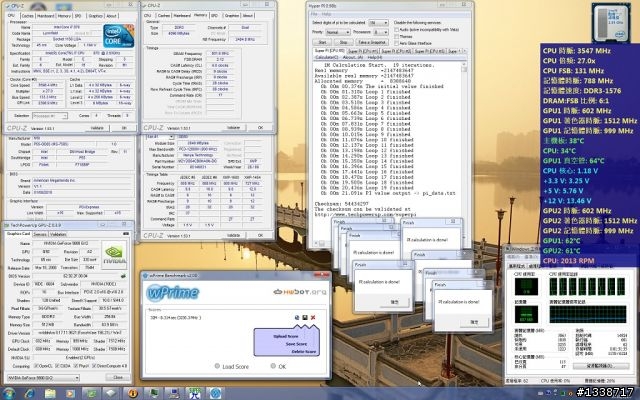Click the Hyper PI output vertical scrollbar
Image resolution: width=640 pixels, height=400 pixels.
click(x=464, y=151)
